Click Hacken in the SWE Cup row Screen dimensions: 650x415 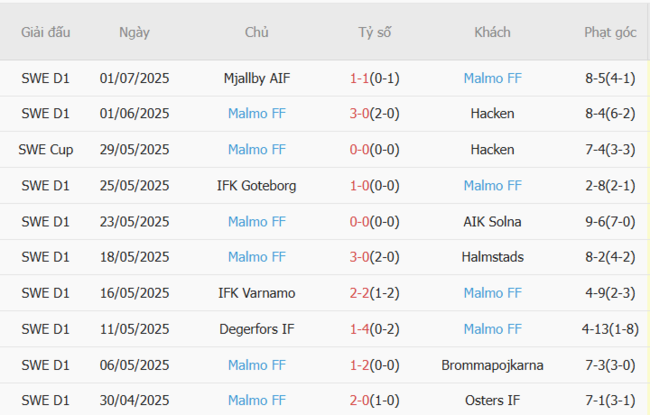(492, 150)
